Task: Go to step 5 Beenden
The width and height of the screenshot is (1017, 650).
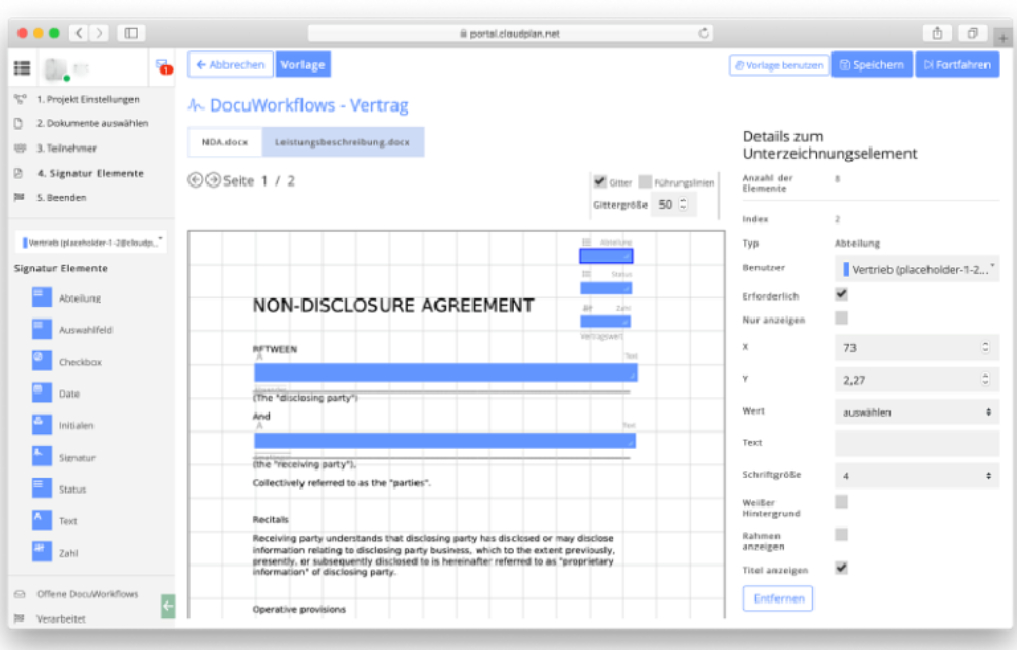Action: tap(61, 197)
